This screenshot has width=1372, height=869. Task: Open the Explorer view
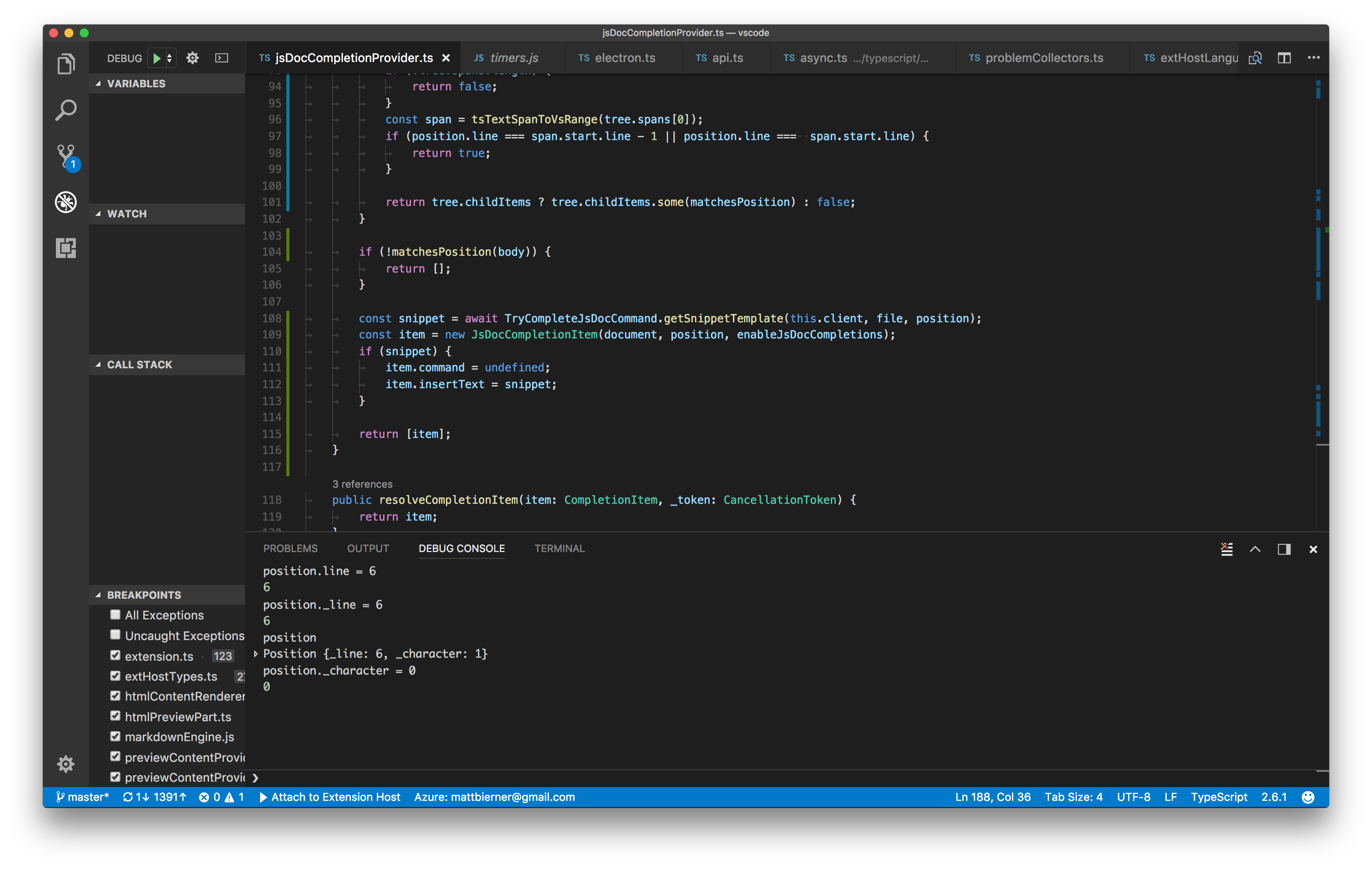pos(65,63)
